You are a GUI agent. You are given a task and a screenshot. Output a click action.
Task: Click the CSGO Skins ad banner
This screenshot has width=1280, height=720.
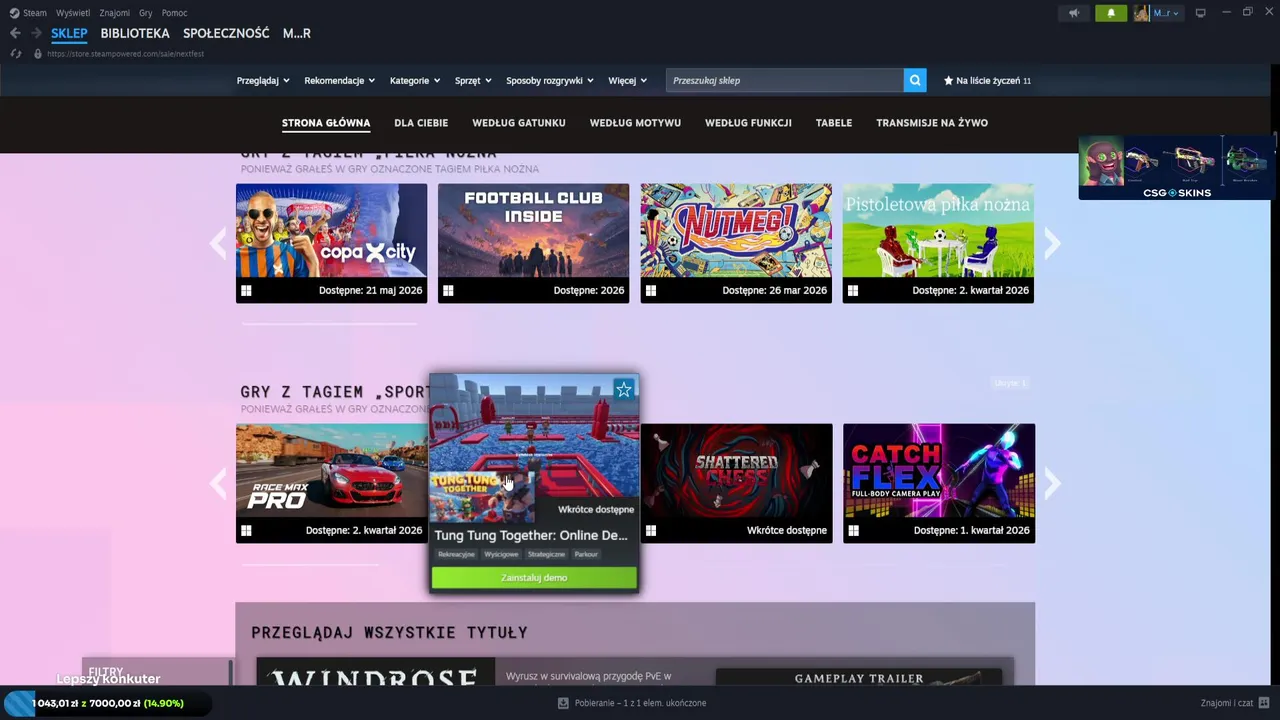1176,167
